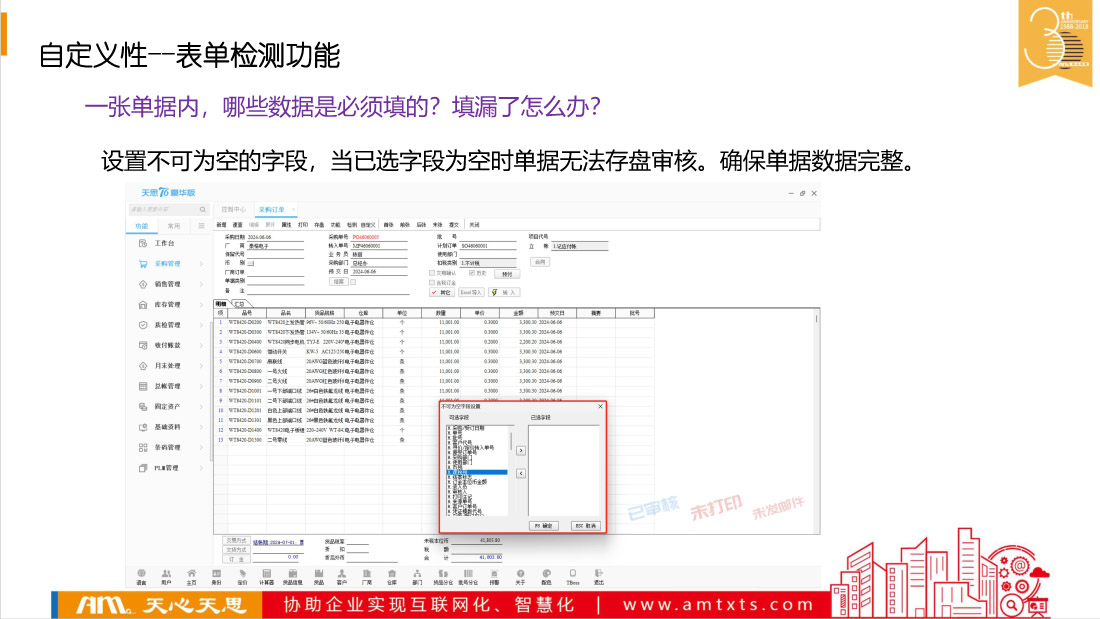Viewport: 1100px width, 619px height.
Task: Select the 常用 tab in the sidebar
Action: coord(173,226)
